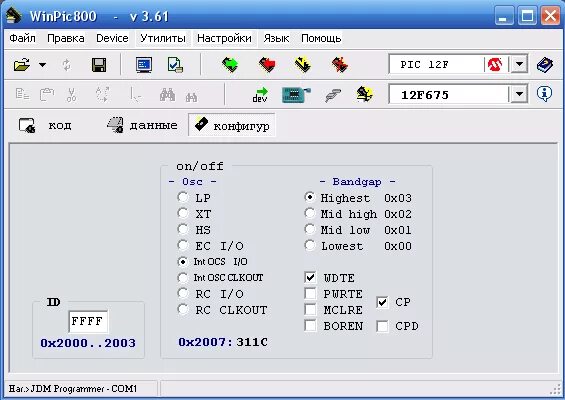565x400 pixels.
Task: Switch to the данные tab
Action: tap(142, 125)
